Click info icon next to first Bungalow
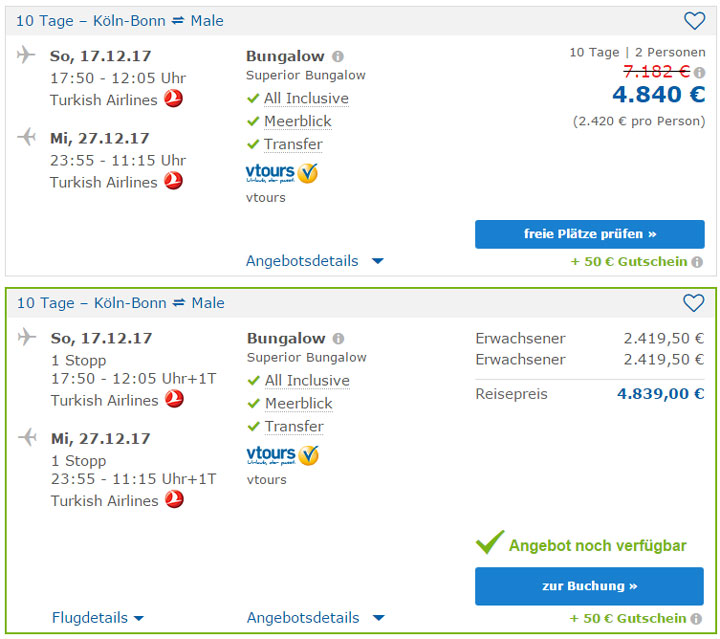The height and width of the screenshot is (639, 720). pyautogui.click(x=338, y=57)
